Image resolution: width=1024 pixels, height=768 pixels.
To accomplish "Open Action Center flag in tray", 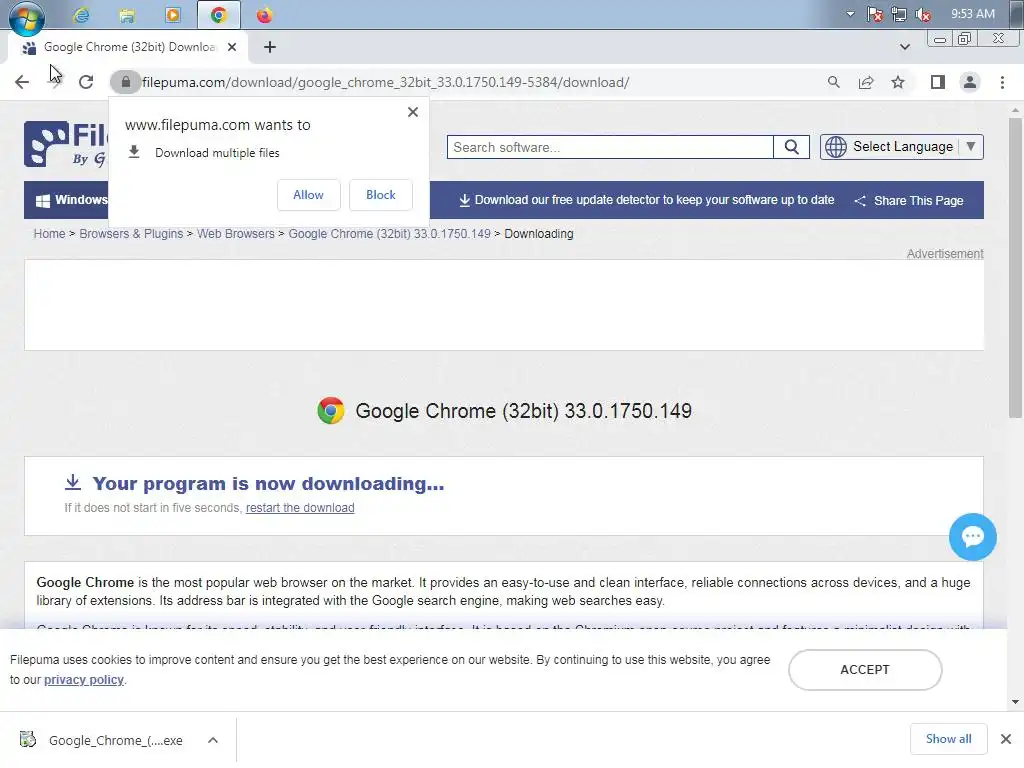I will point(874,14).
